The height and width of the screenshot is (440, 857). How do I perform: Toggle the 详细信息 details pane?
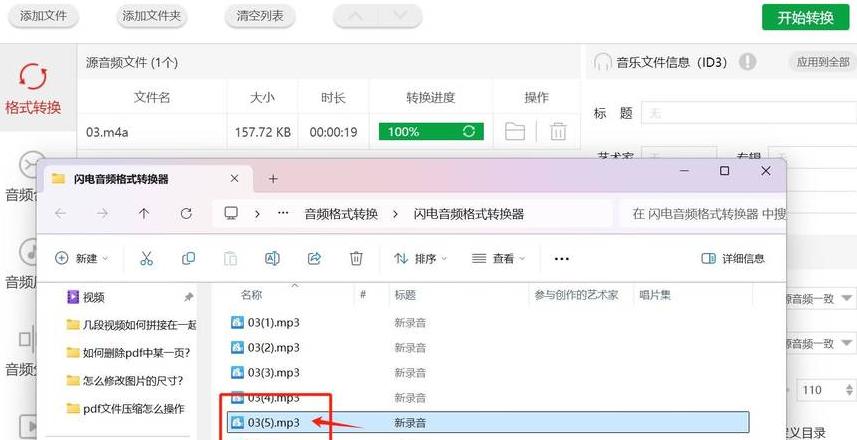tap(733, 259)
